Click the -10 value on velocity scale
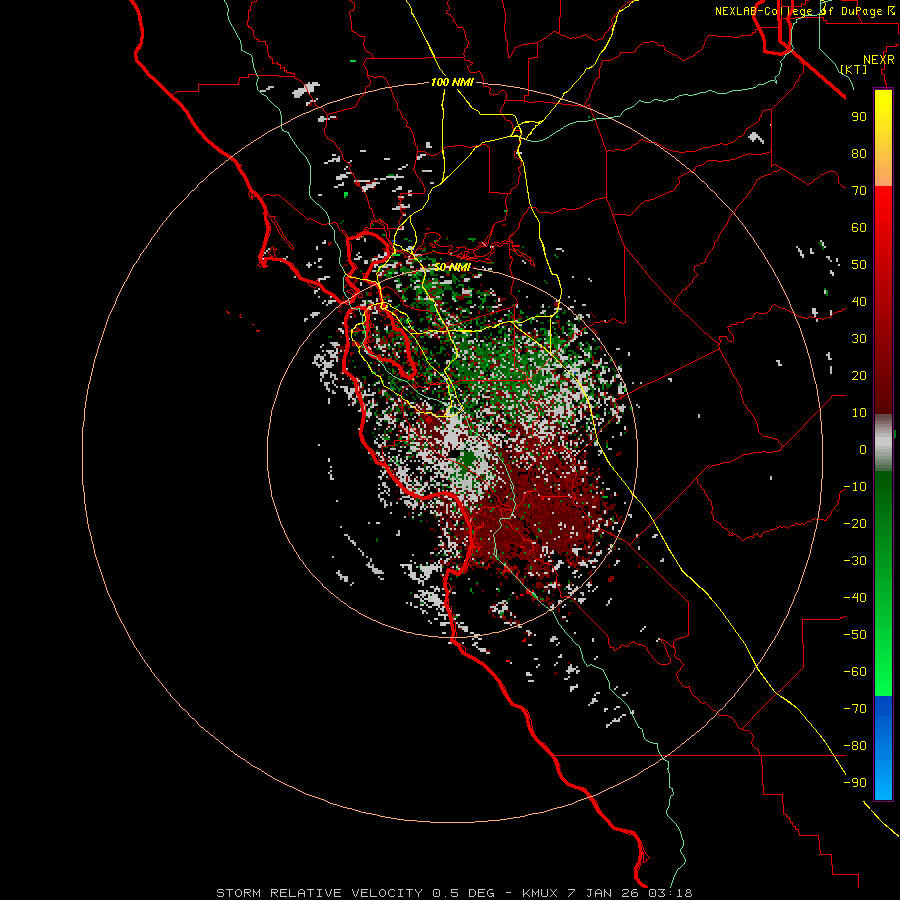 (x=855, y=487)
